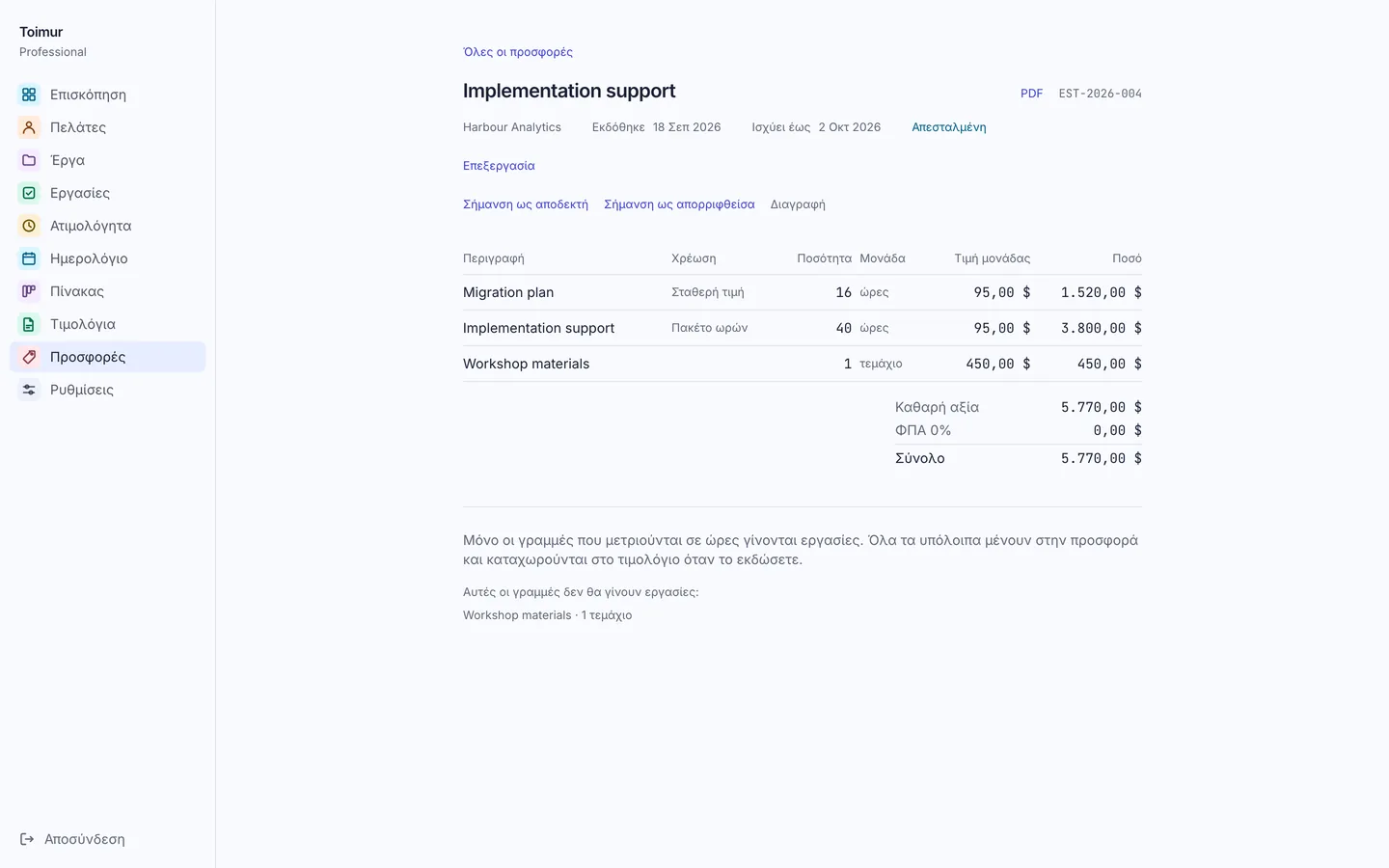Click the Προσφορές tag icon
Viewport: 1389px width, 868px height.
pyautogui.click(x=29, y=357)
